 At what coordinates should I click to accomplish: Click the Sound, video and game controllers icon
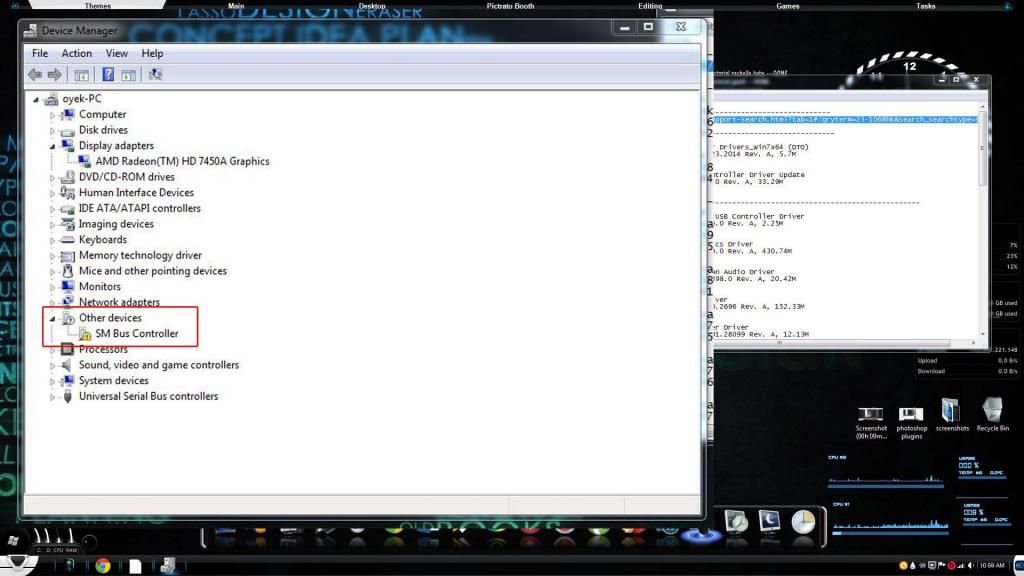tap(67, 364)
